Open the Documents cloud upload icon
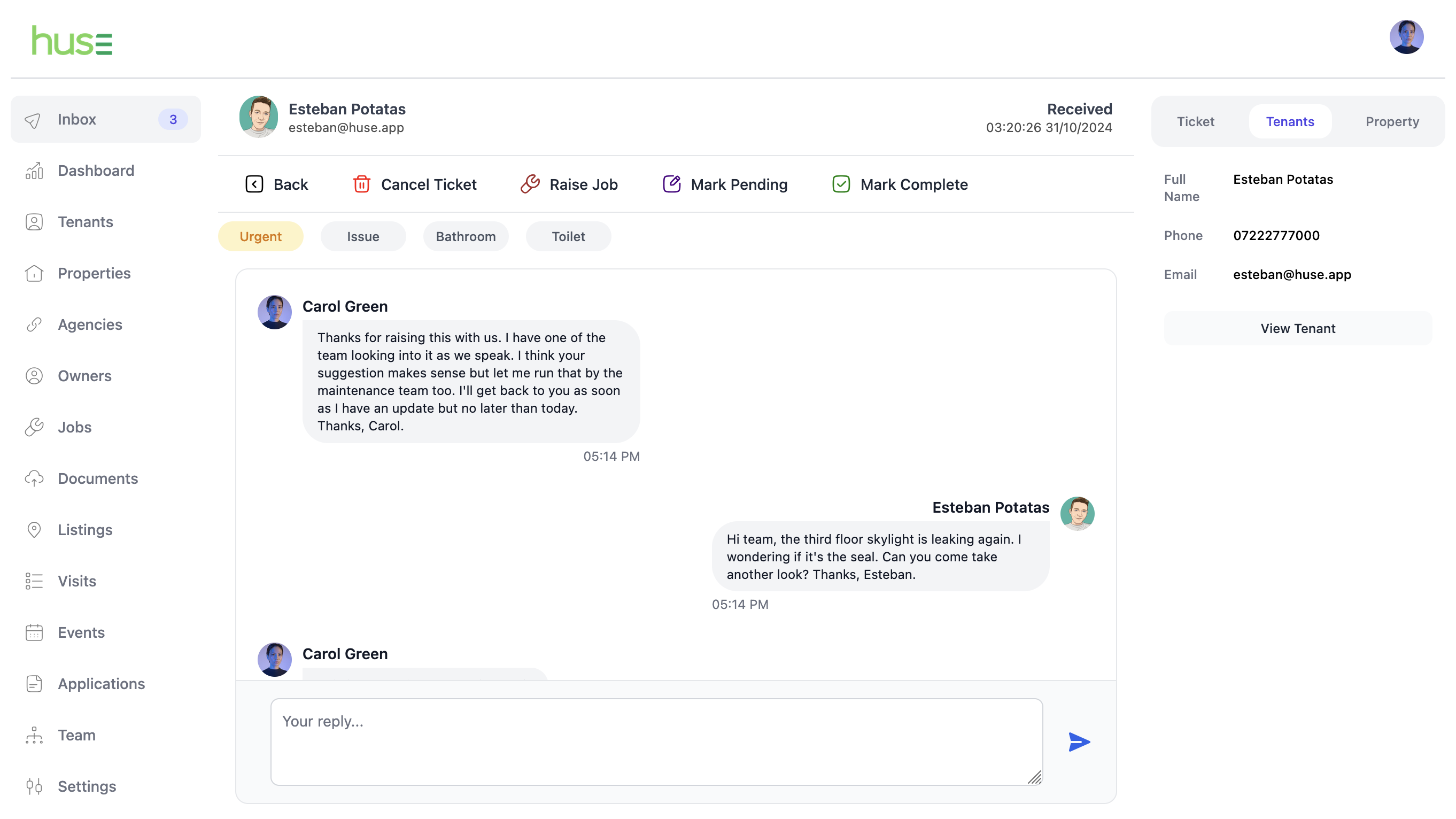Image resolution: width=1456 pixels, height=819 pixels. tap(34, 478)
